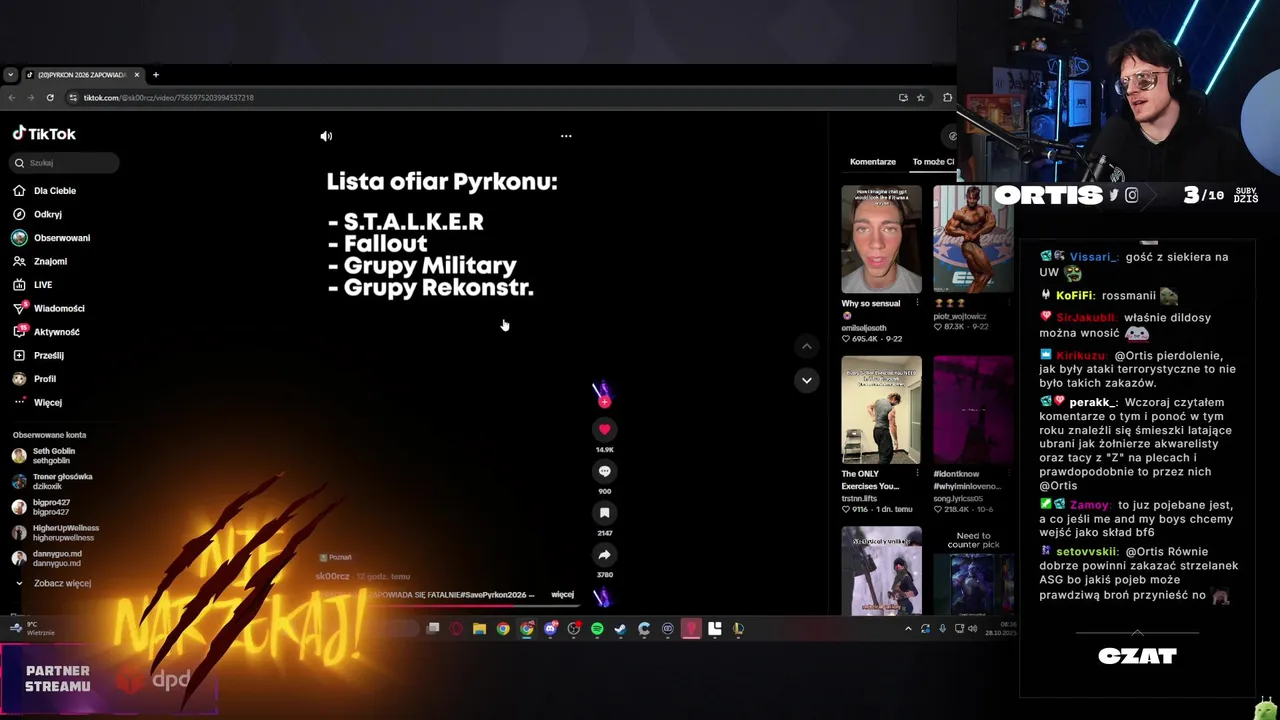Open Aktywność notifications

pyautogui.click(x=46, y=332)
